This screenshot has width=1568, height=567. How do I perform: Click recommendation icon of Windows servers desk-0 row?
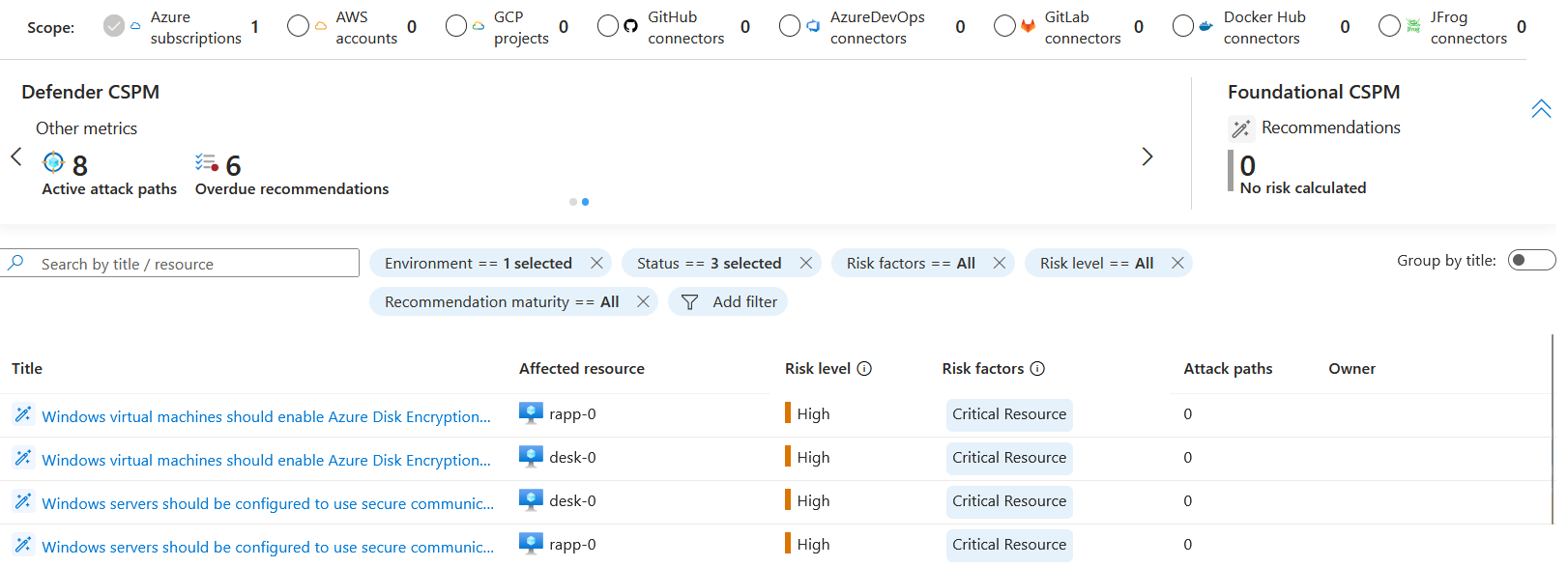23,501
